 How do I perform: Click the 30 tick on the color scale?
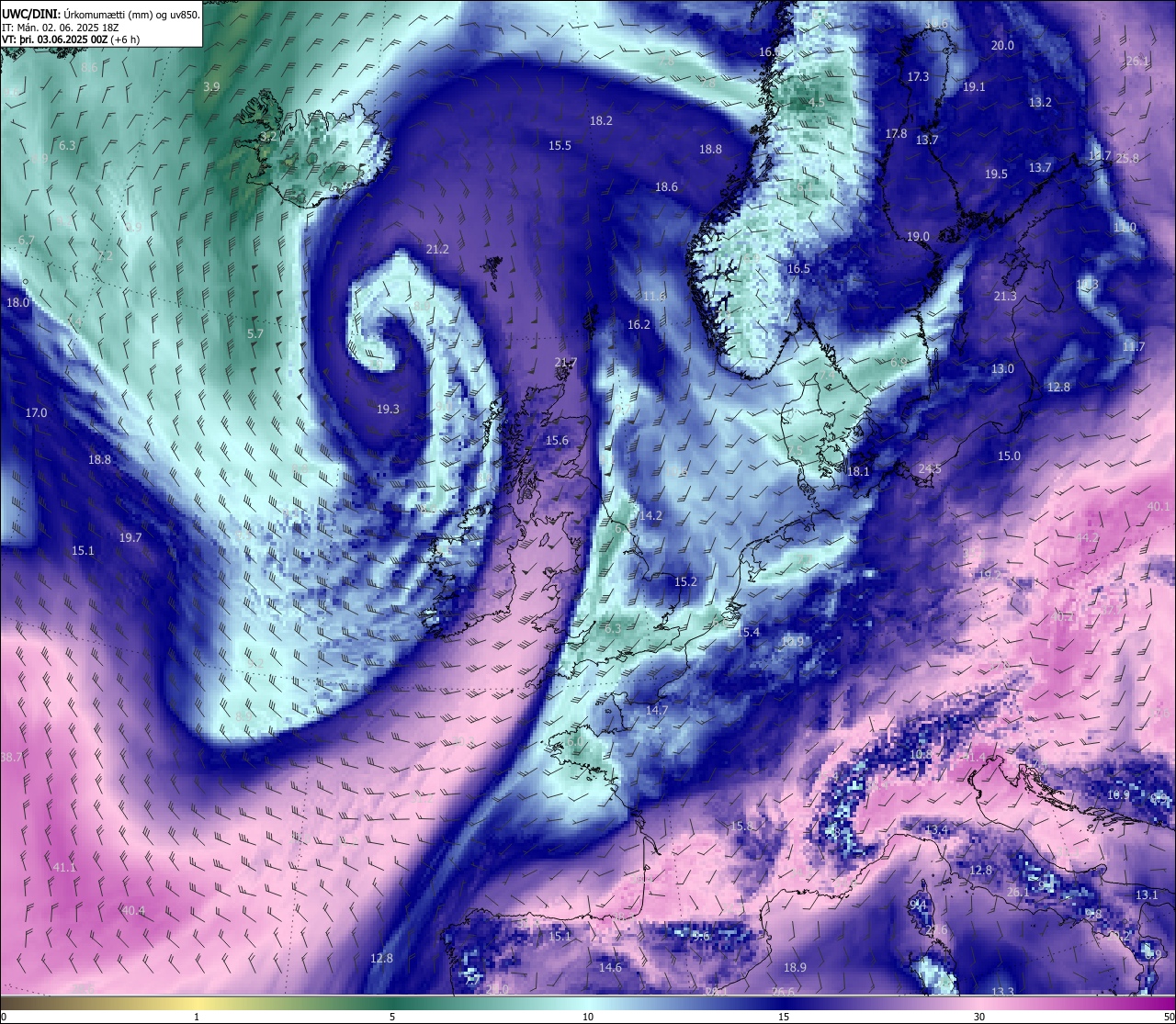[979, 1017]
